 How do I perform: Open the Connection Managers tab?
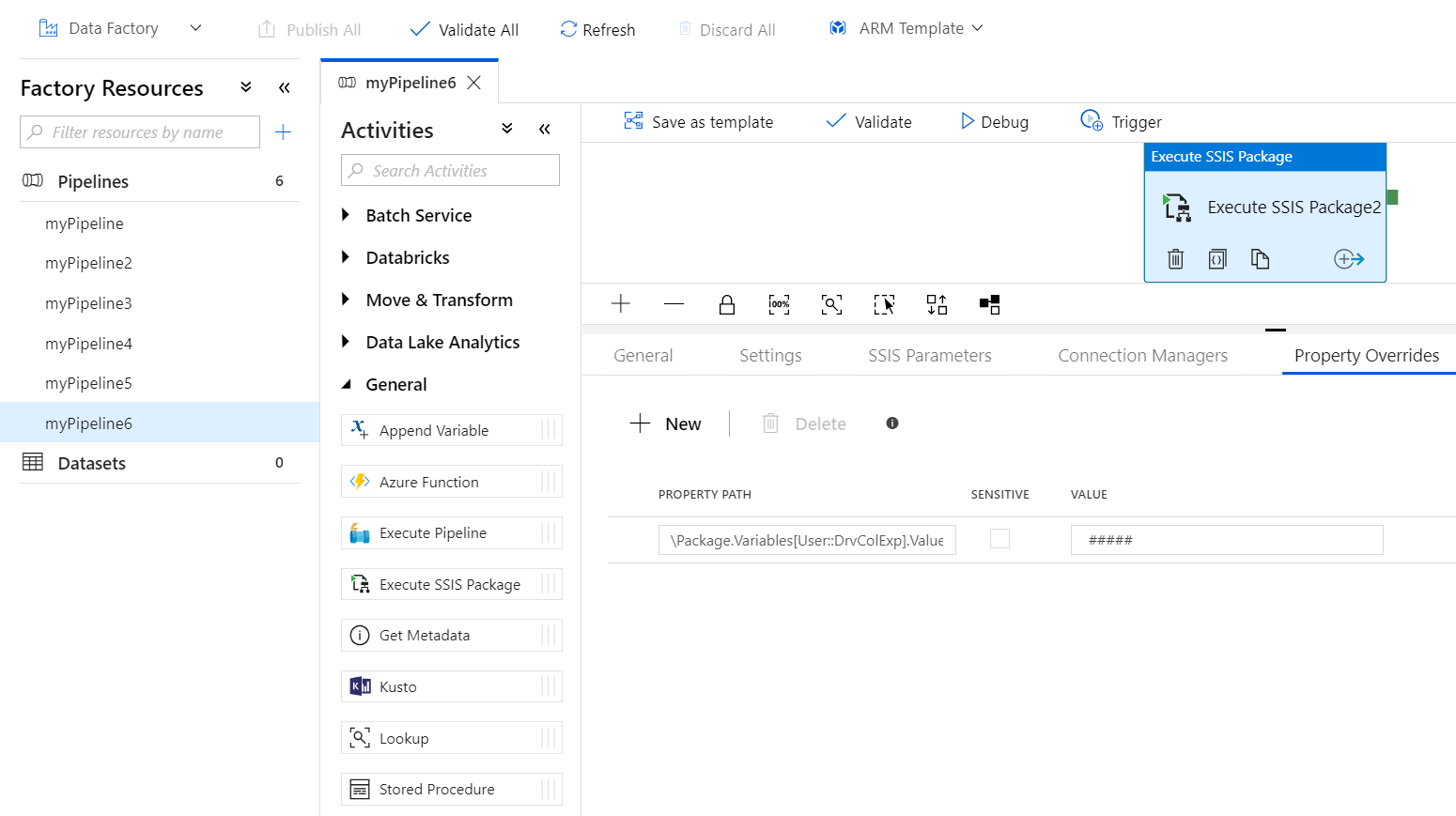pyautogui.click(x=1142, y=356)
